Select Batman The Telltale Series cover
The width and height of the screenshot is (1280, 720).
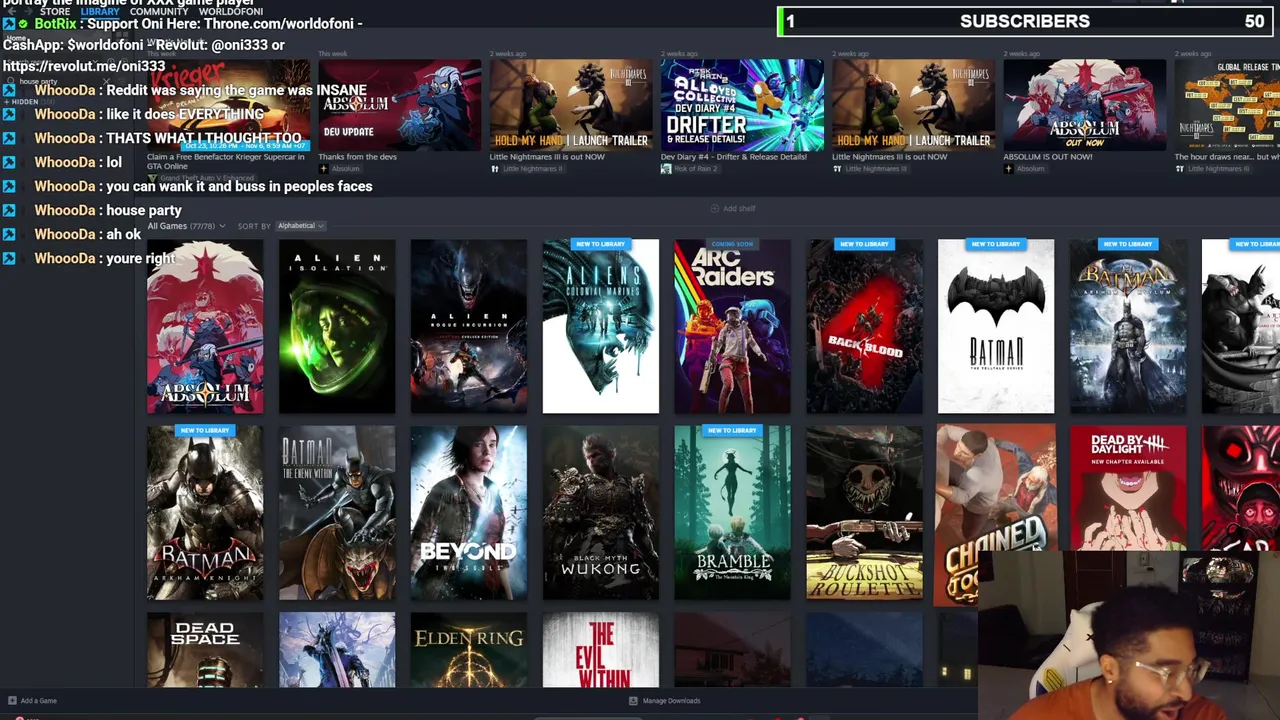(x=996, y=326)
